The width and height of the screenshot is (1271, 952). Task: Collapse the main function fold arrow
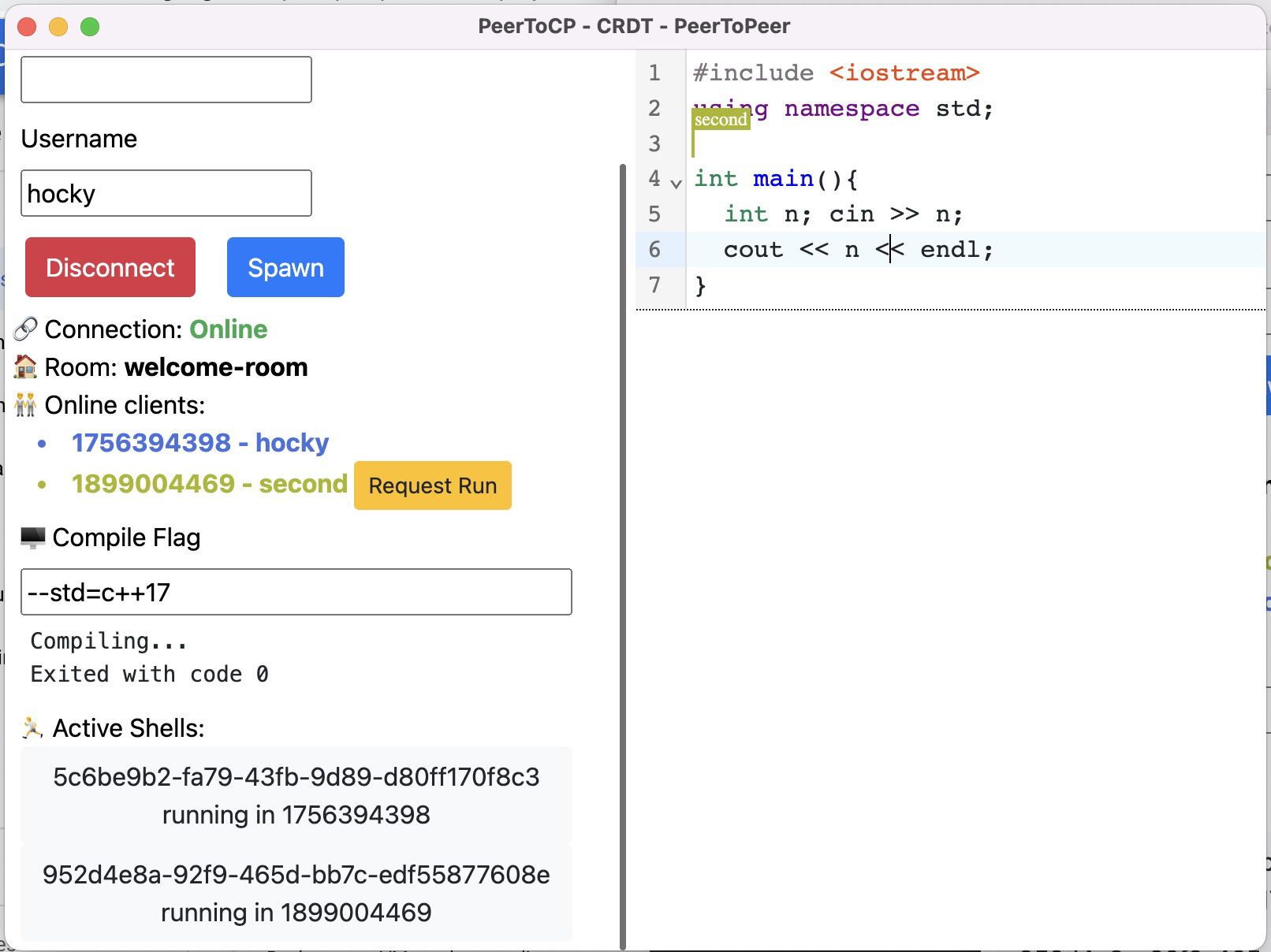[676, 183]
